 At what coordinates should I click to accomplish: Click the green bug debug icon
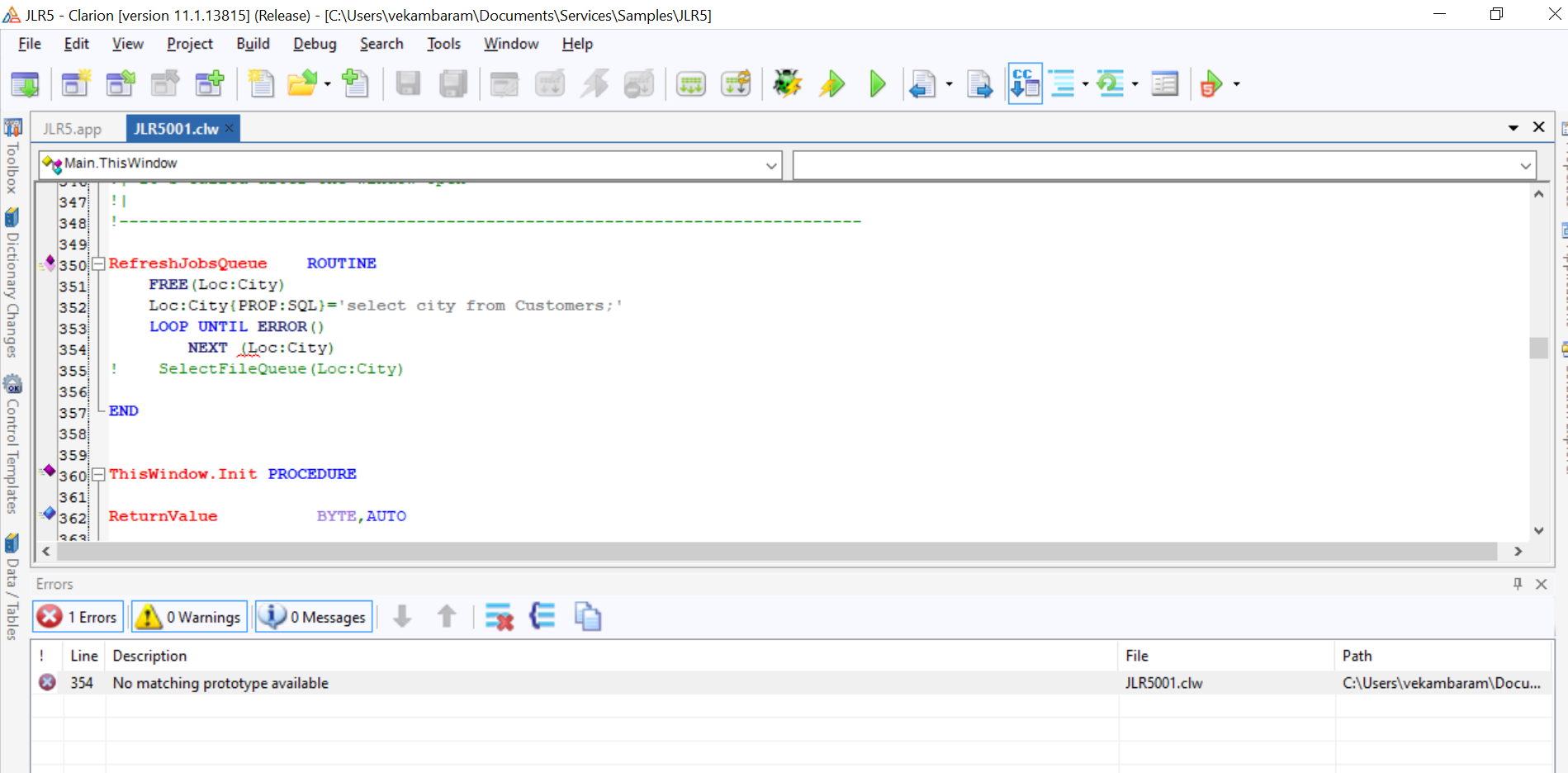[787, 83]
